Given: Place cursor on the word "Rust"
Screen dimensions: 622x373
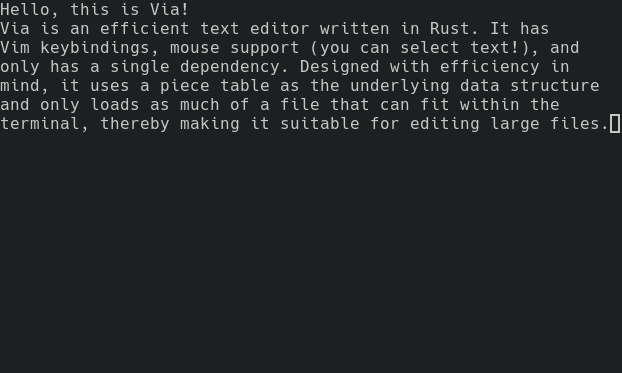Looking at the screenshot, I should 450,29.
